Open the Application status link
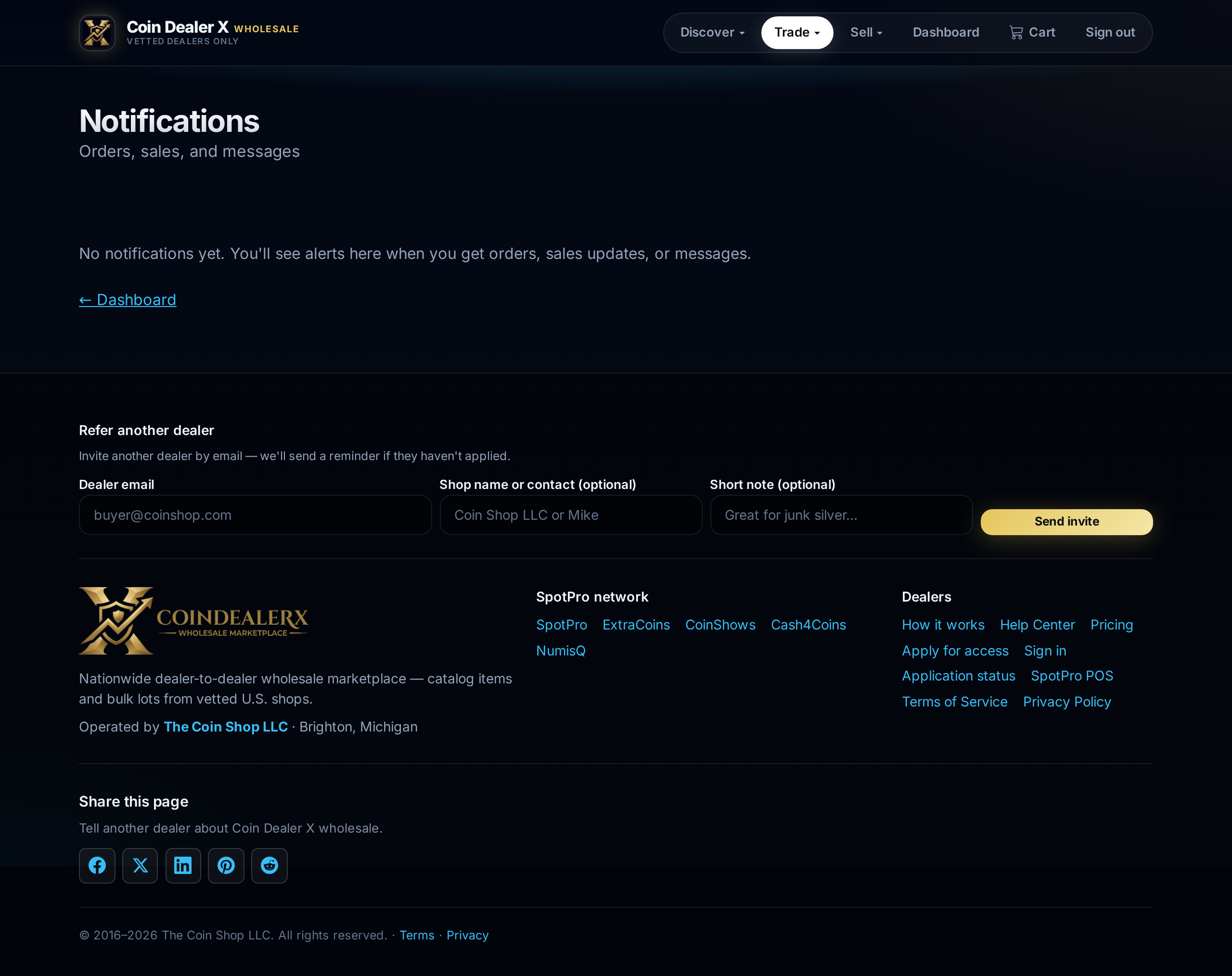 point(958,675)
